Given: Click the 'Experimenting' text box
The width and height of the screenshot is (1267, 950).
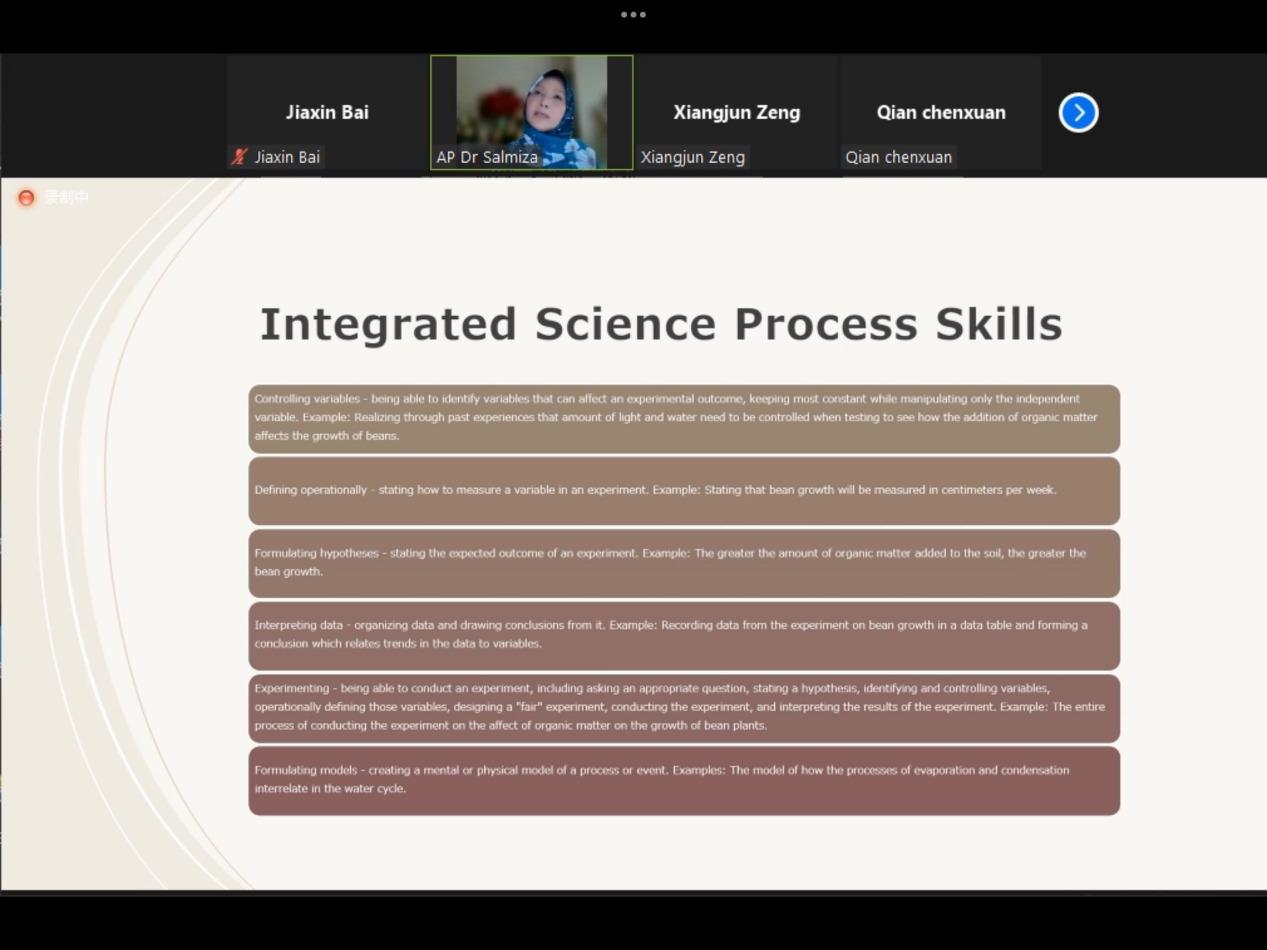Looking at the screenshot, I should point(683,707).
